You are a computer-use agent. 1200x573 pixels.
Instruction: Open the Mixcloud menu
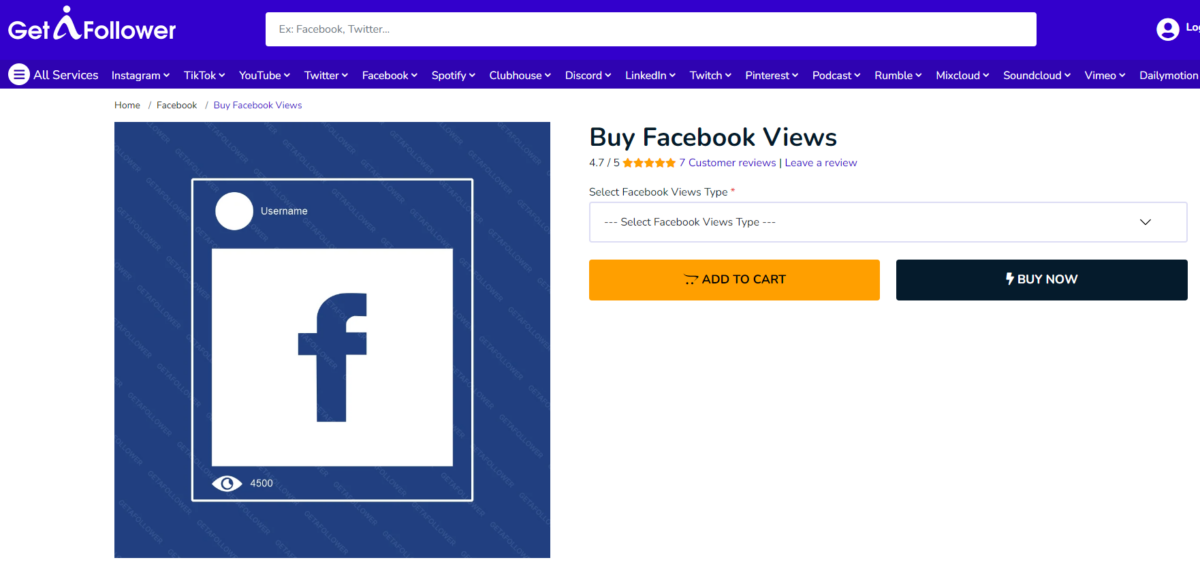pyautogui.click(x=962, y=75)
